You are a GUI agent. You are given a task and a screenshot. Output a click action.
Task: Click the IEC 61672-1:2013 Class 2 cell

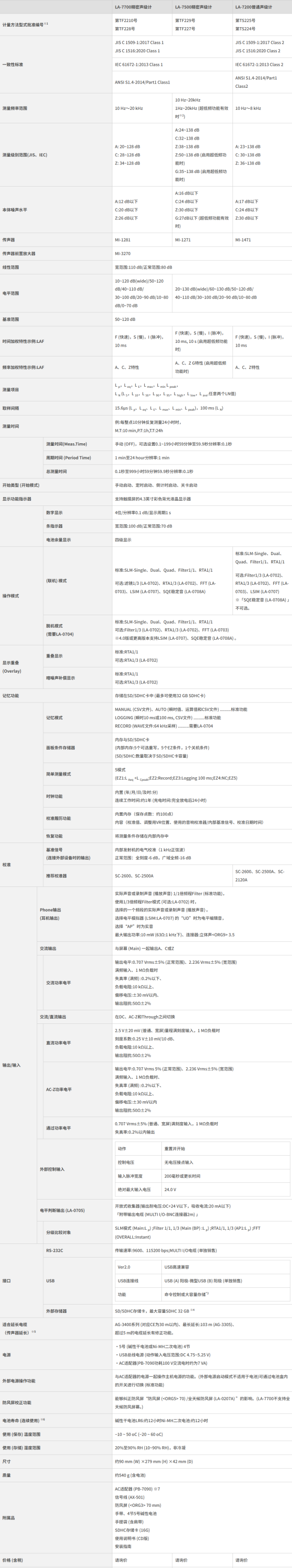coord(259,64)
